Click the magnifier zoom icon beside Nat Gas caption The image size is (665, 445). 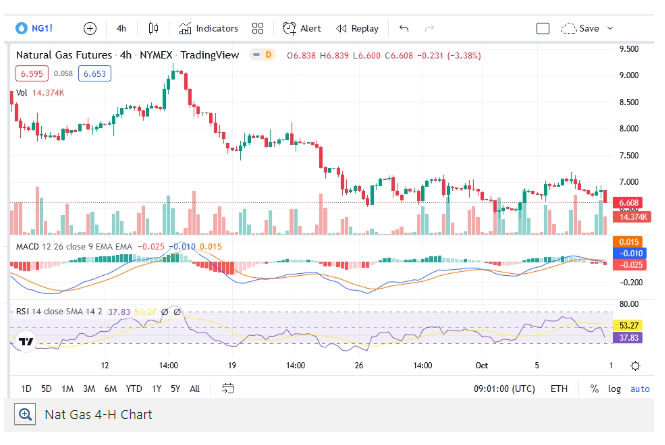25,414
